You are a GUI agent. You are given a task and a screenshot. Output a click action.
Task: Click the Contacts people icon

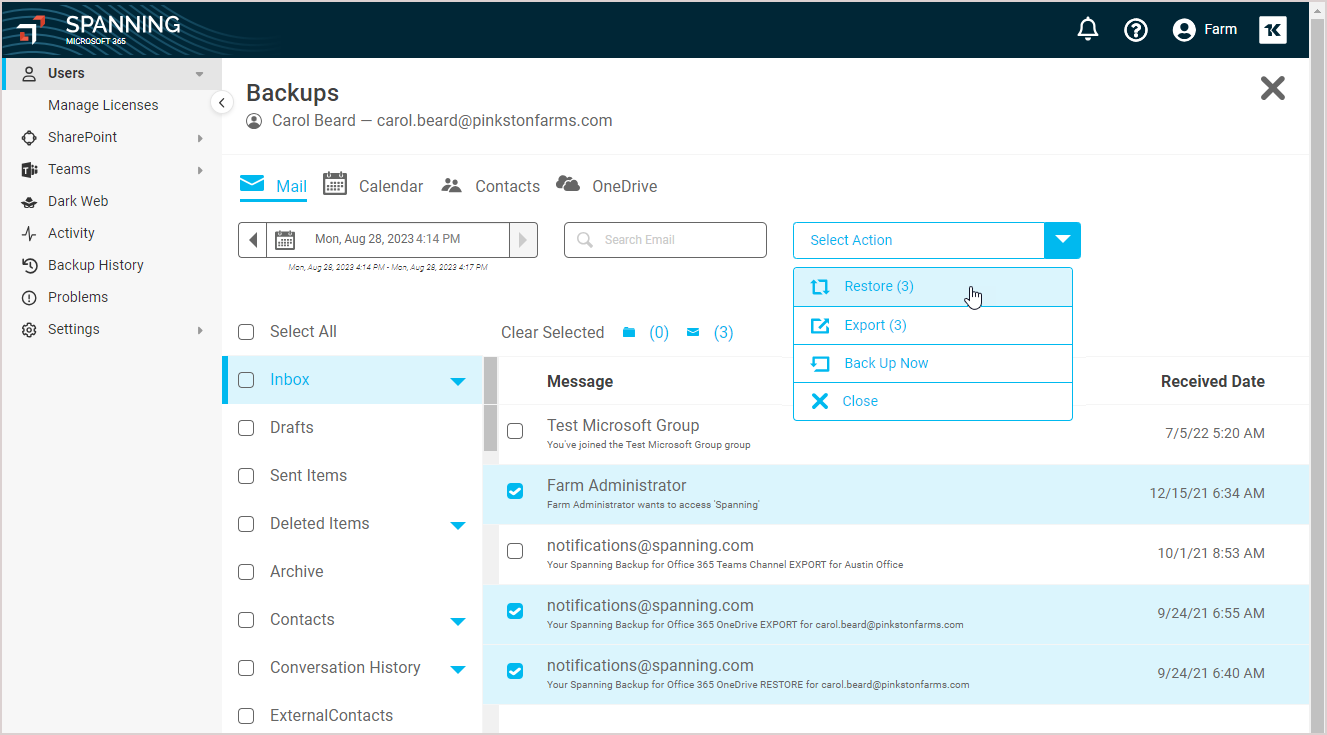452,185
